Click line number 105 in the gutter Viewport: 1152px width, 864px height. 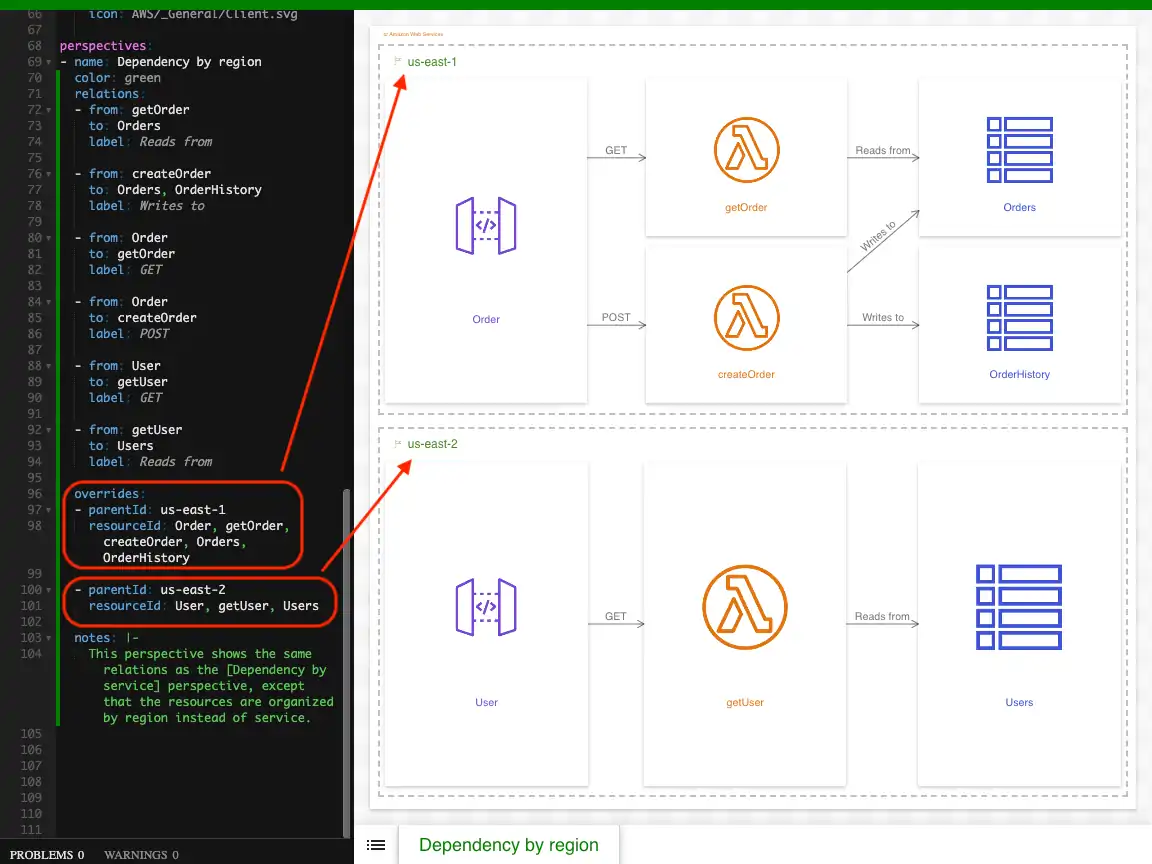coord(31,734)
